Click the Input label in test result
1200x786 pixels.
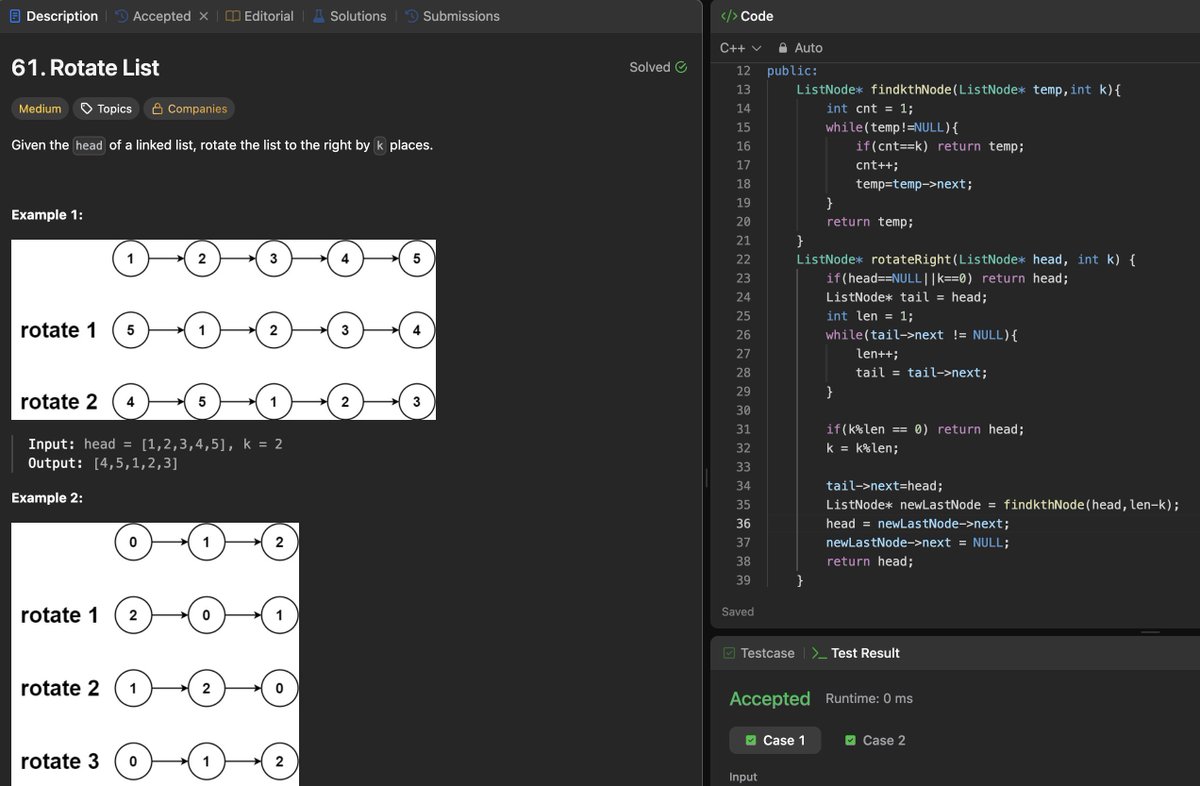point(743,777)
